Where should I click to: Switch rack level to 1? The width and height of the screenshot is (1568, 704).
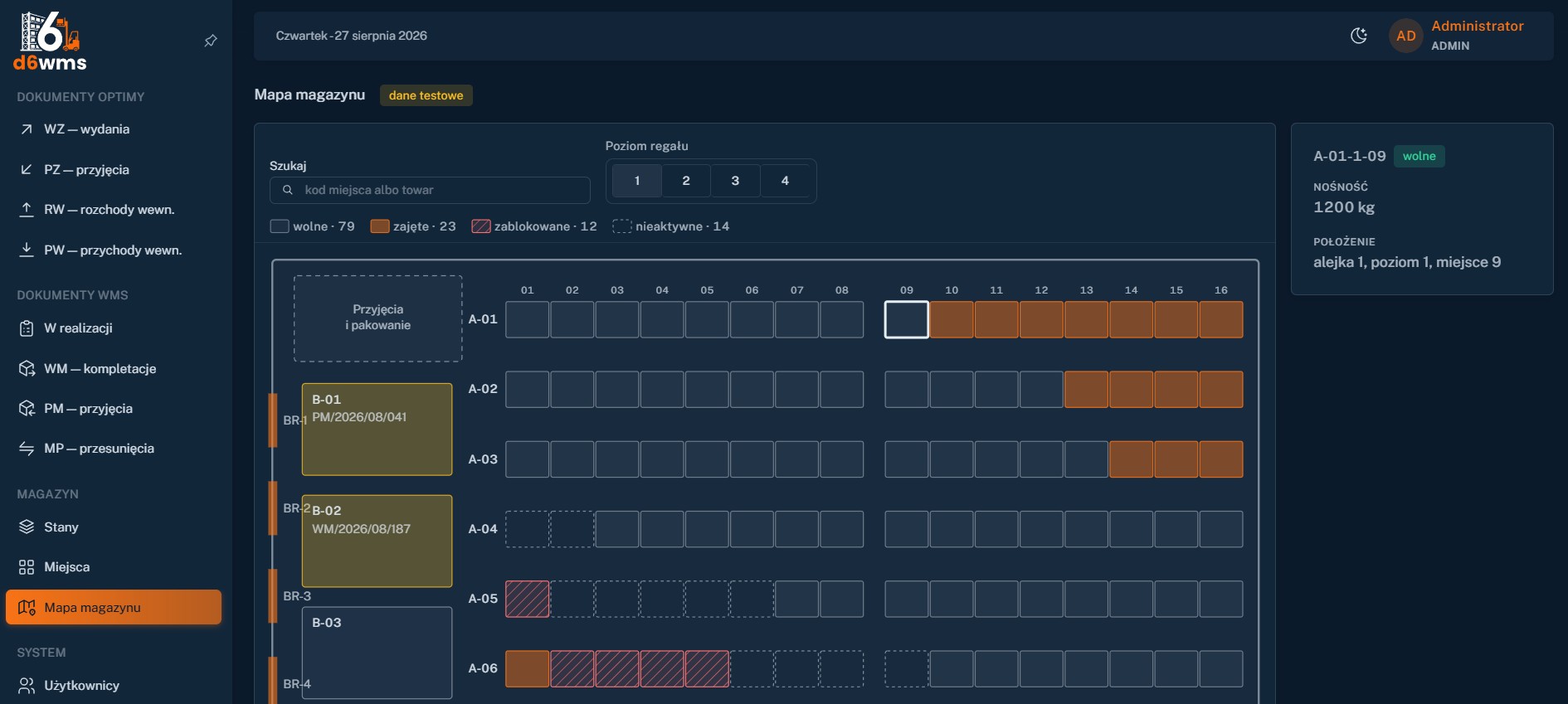click(637, 181)
